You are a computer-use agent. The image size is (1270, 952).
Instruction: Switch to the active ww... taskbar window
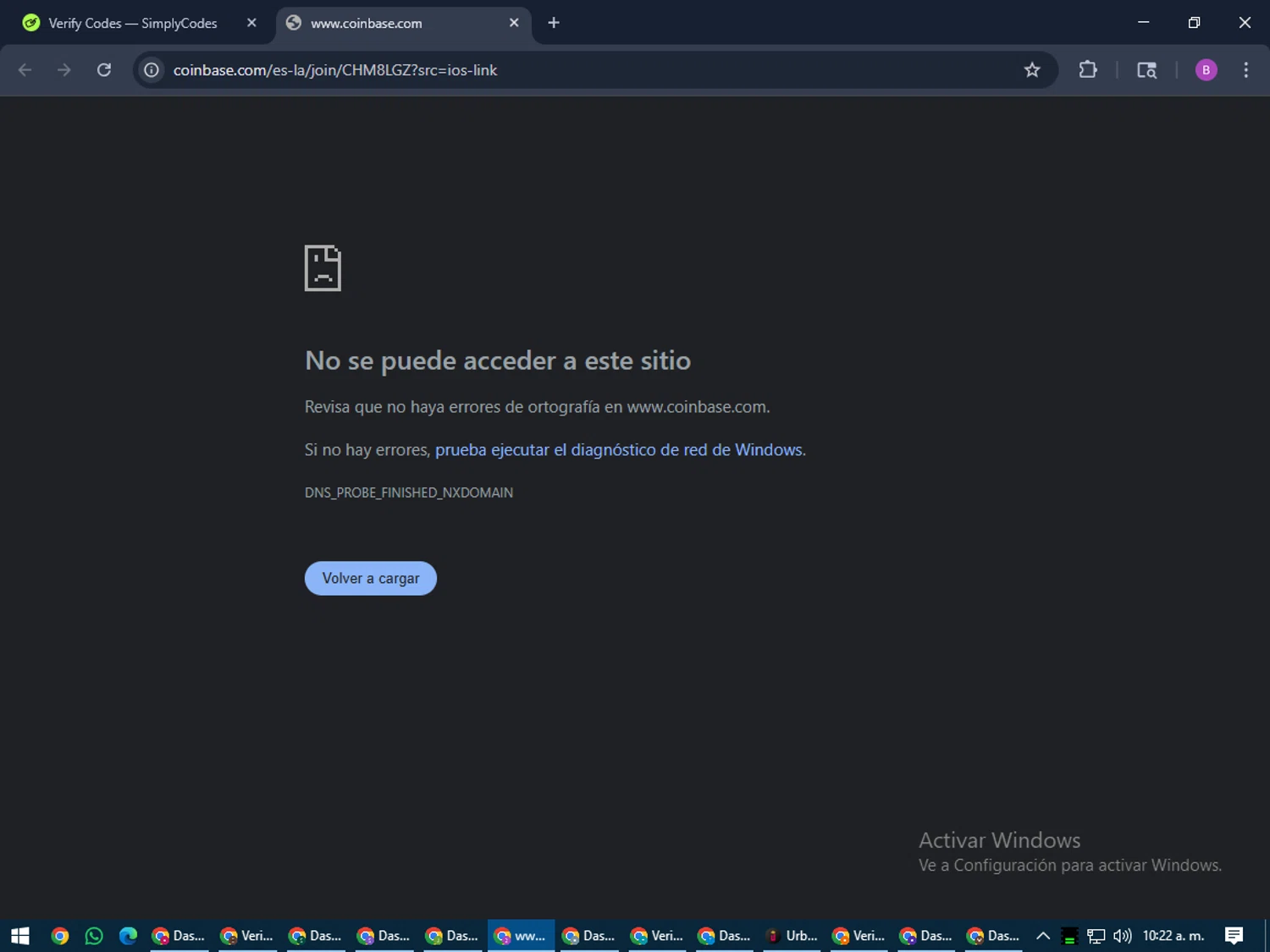coord(521,936)
